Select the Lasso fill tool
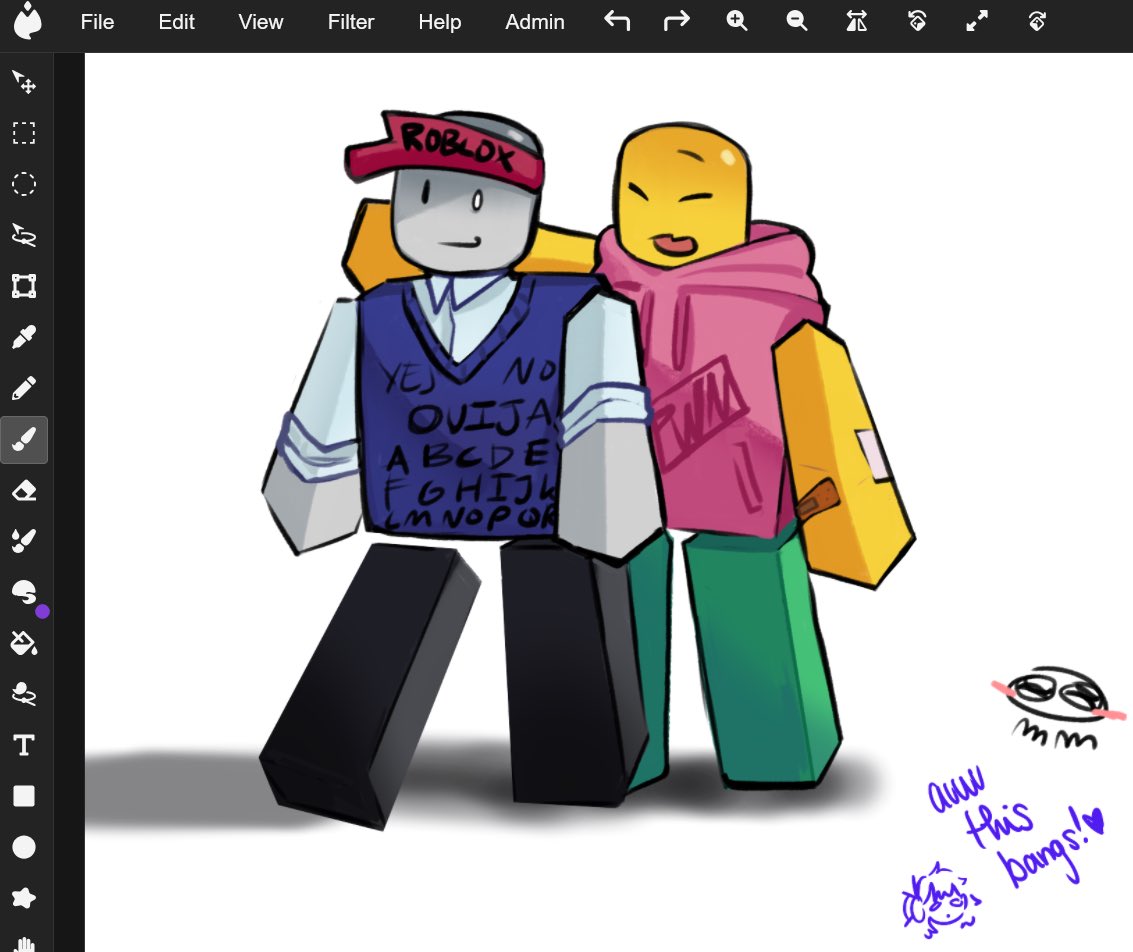Viewport: 1133px width, 952px height. pos(24,694)
